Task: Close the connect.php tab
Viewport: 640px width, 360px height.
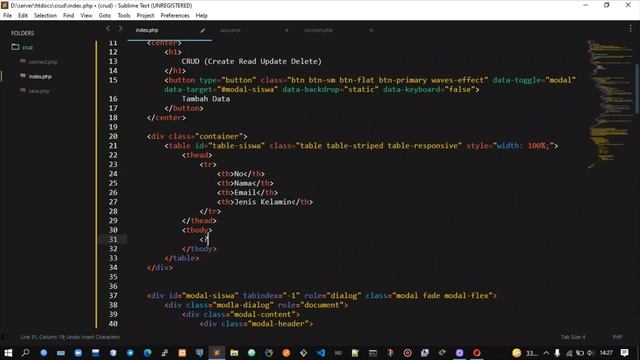Action: point(371,30)
